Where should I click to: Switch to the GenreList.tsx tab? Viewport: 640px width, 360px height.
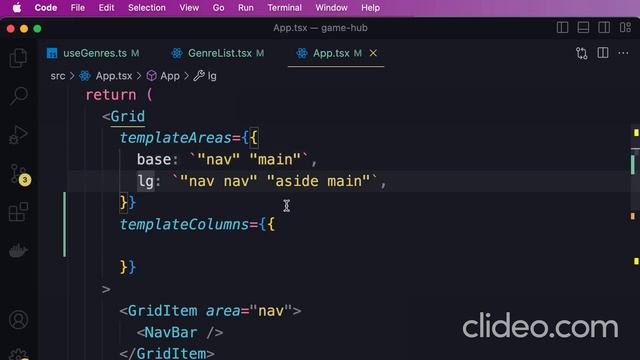pos(220,53)
